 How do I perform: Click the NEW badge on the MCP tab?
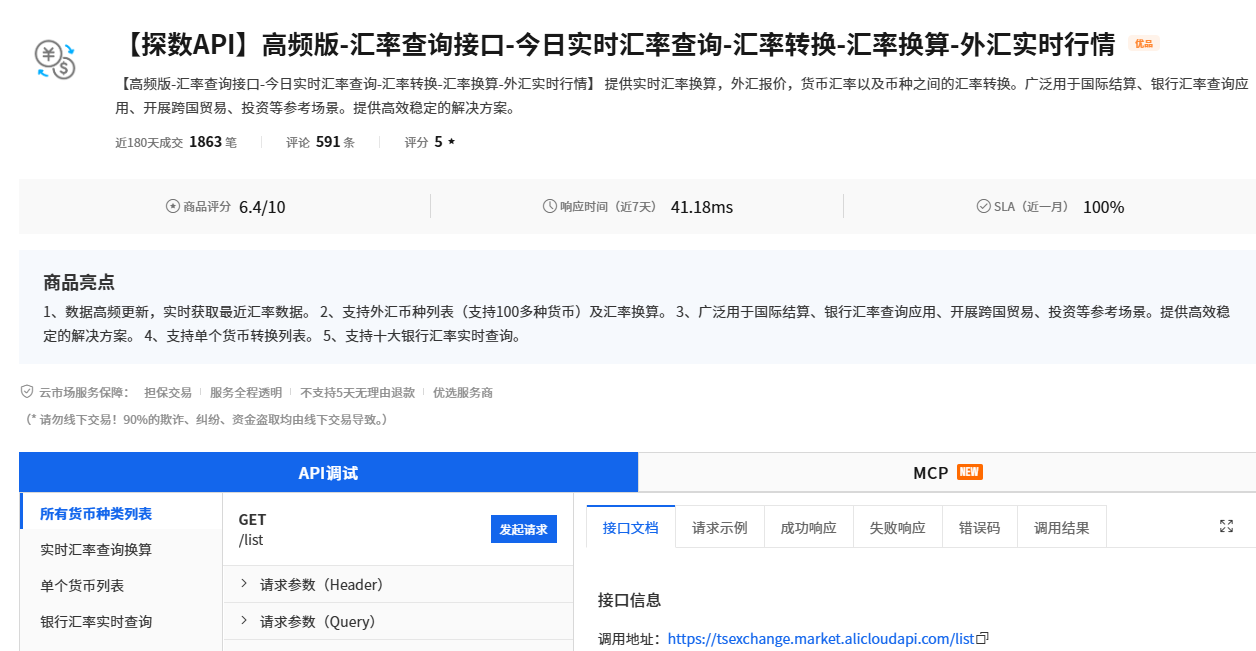[x=968, y=471]
